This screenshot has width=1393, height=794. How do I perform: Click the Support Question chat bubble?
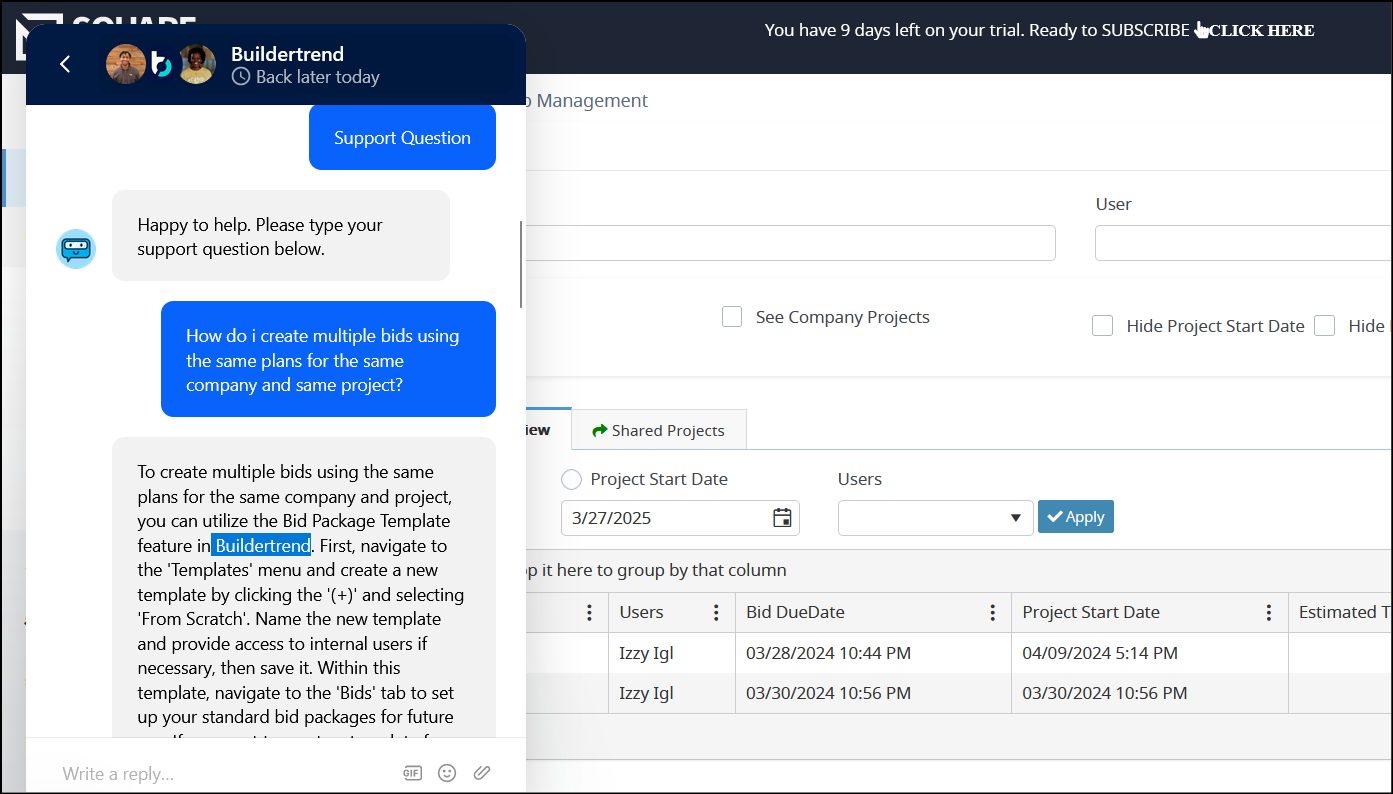pyautogui.click(x=402, y=138)
